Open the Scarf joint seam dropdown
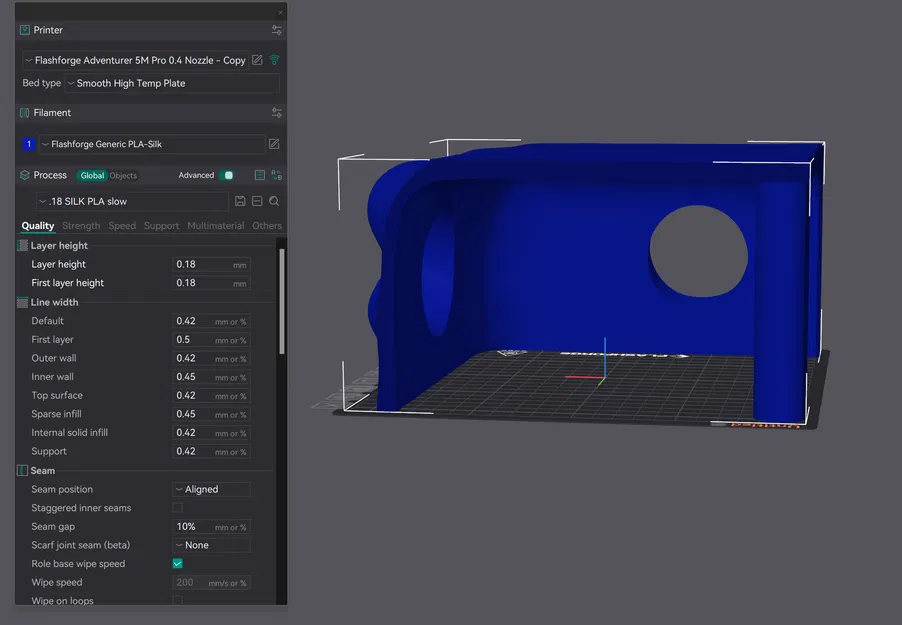This screenshot has width=902, height=625. click(210, 545)
